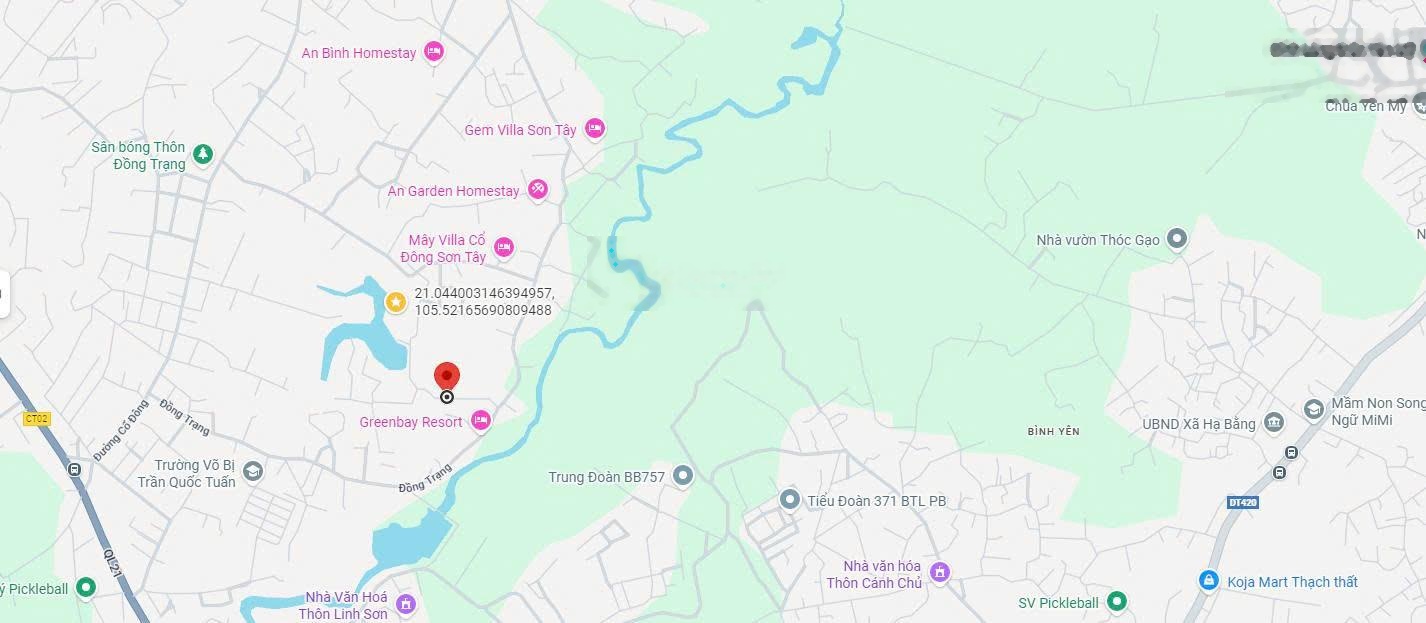Open the UBND Xã Hạ Bằng government icon

click(x=1274, y=422)
